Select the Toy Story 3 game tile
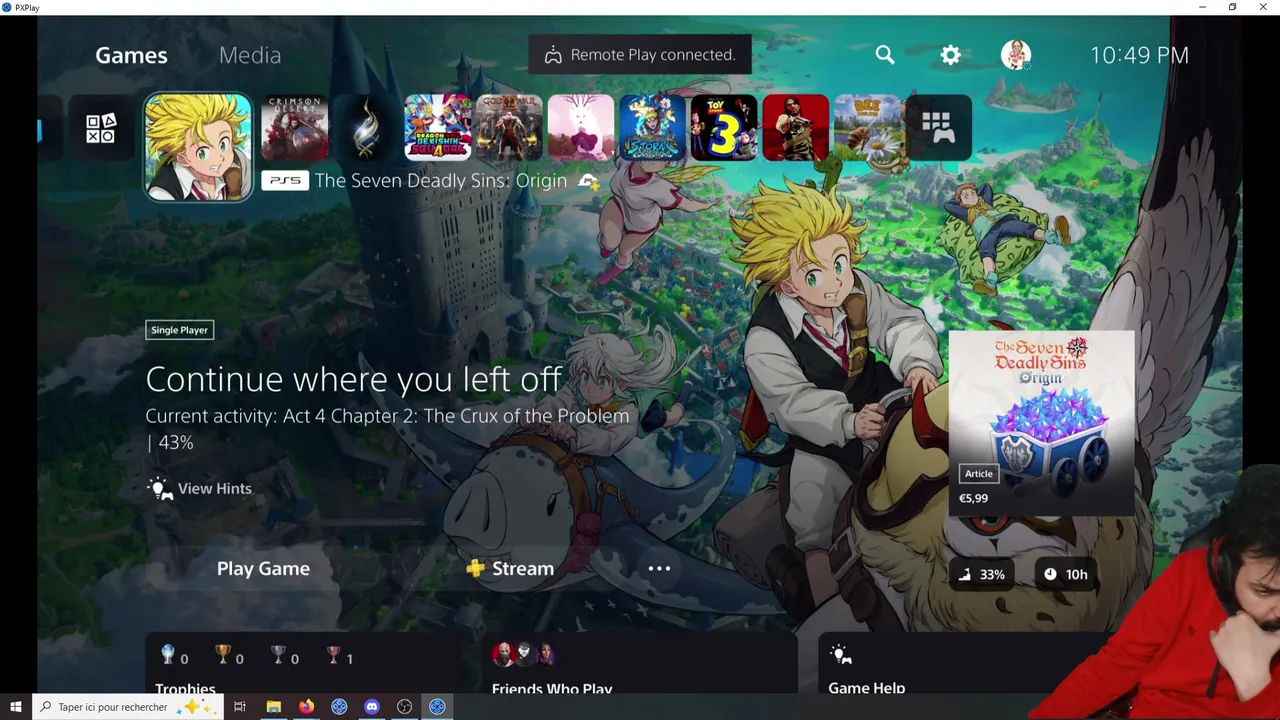Image resolution: width=1280 pixels, height=720 pixels. point(724,128)
